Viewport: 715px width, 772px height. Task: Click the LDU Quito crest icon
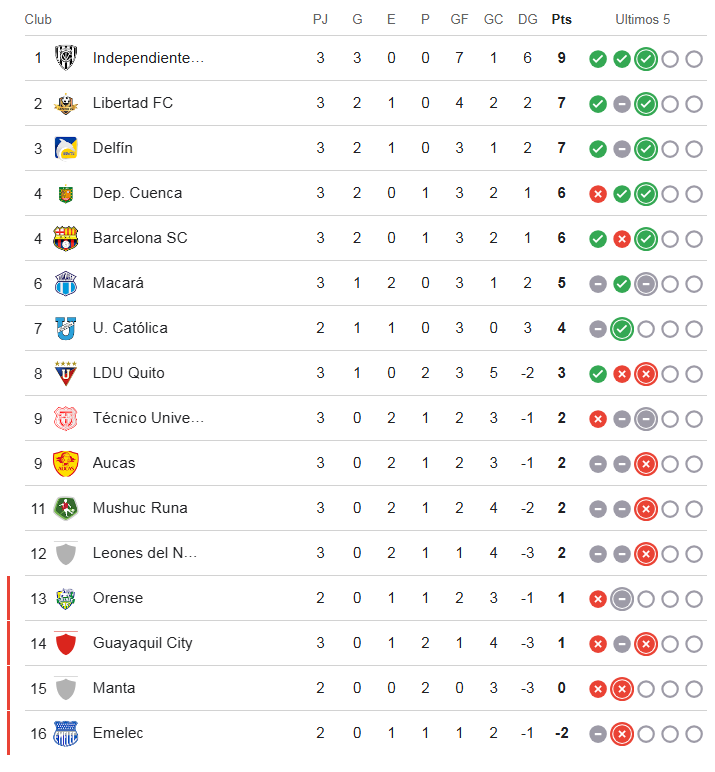point(66,373)
